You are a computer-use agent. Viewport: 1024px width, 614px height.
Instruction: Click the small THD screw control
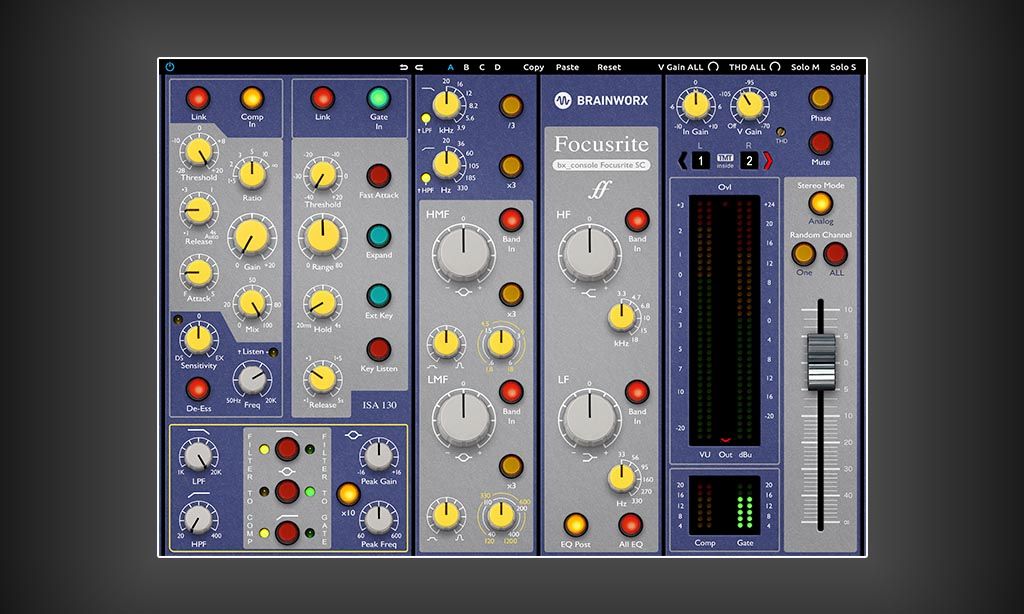tap(780, 132)
